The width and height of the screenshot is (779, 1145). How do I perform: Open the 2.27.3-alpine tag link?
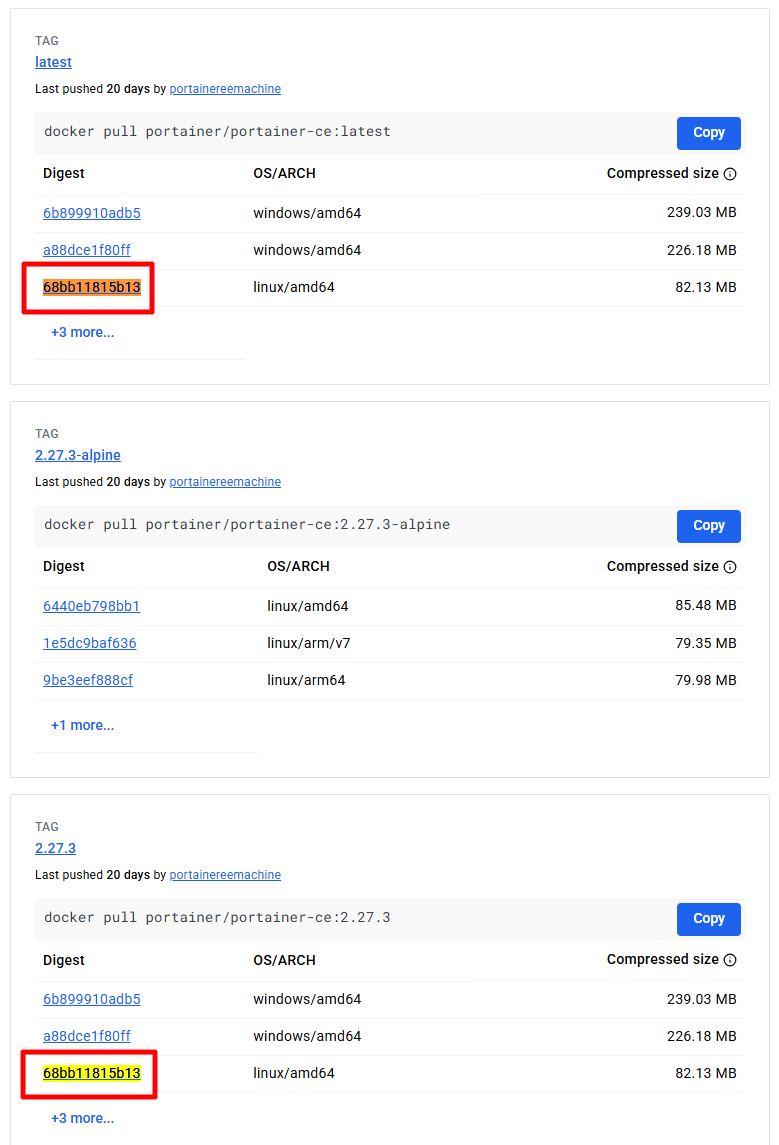(x=77, y=455)
